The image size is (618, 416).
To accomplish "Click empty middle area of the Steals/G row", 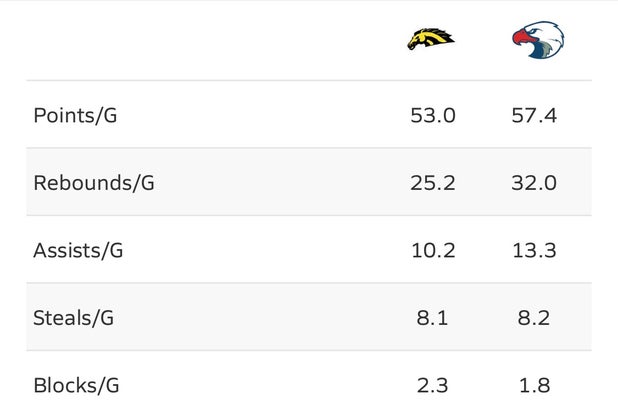I will (x=260, y=318).
